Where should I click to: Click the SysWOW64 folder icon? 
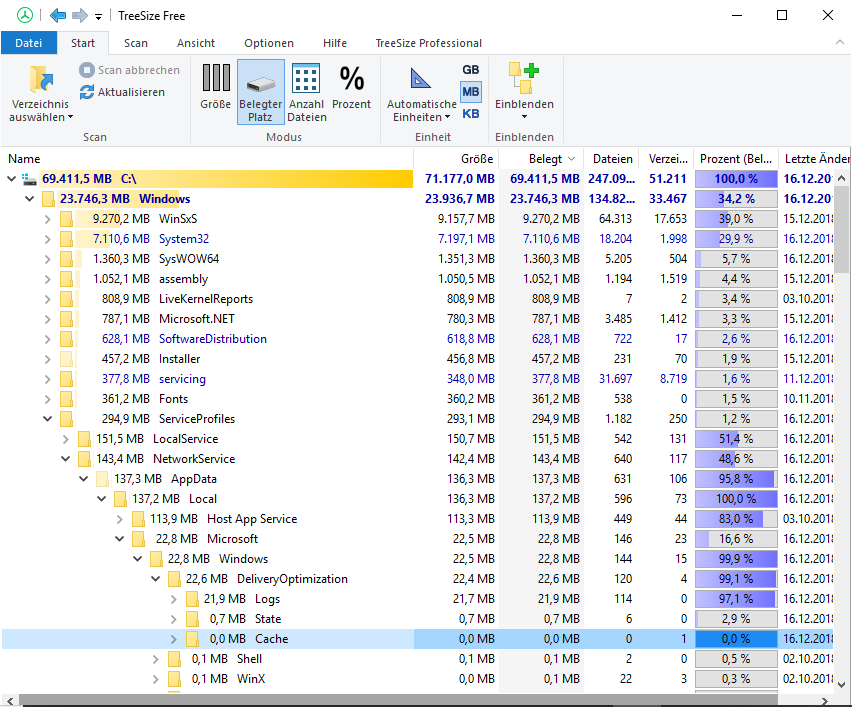click(66, 259)
